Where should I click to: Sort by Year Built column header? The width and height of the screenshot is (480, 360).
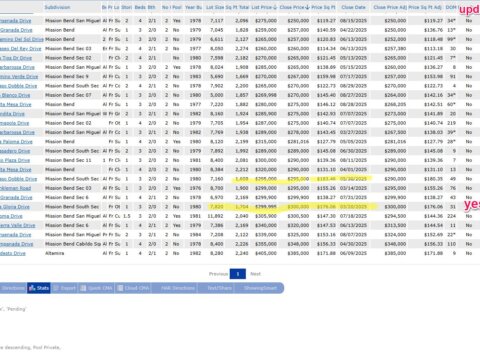click(193, 7)
